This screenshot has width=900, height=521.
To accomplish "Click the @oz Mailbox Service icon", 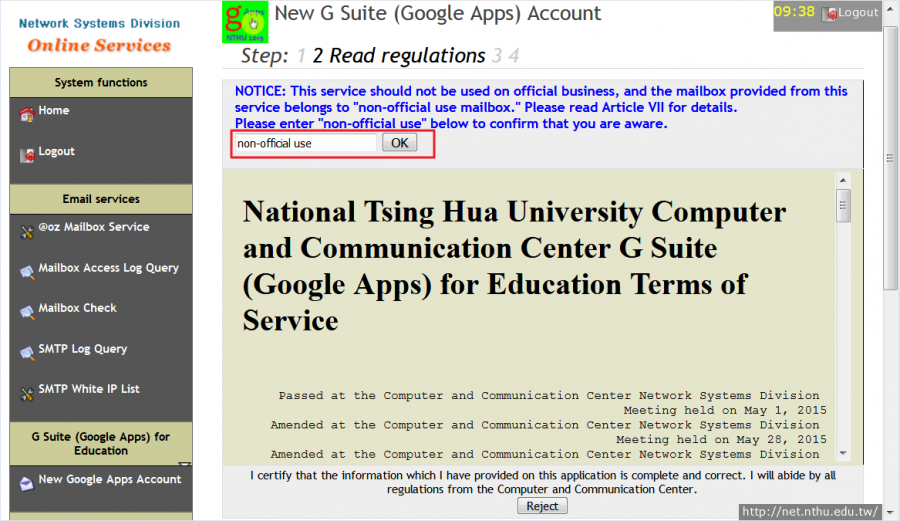I will click(26, 231).
